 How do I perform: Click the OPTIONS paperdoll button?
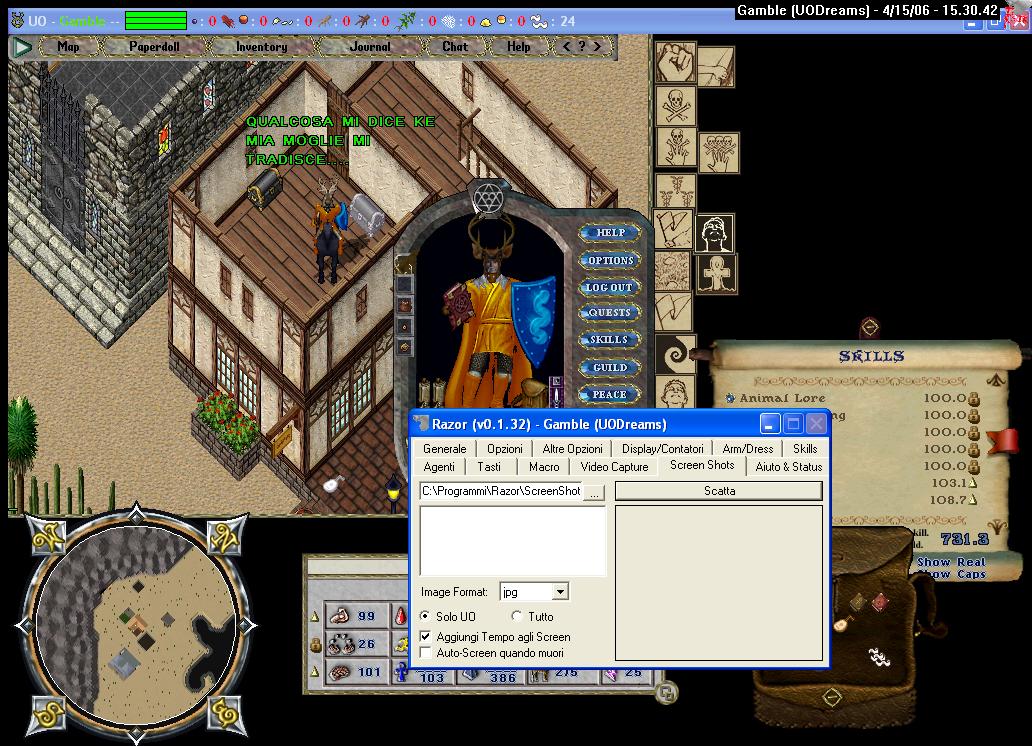click(610, 260)
